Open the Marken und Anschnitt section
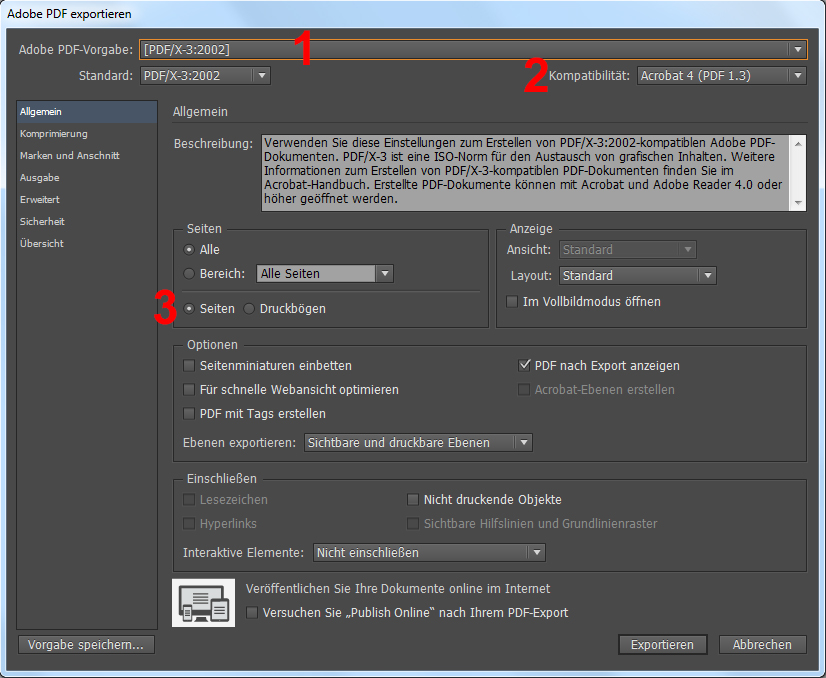This screenshot has width=826, height=678. (x=69, y=156)
